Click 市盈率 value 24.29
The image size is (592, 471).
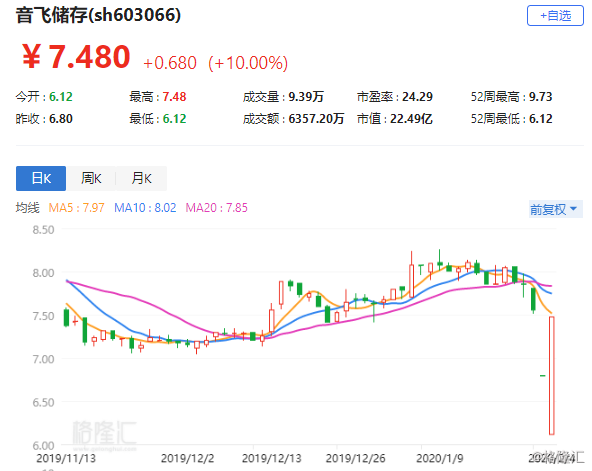[x=417, y=97]
